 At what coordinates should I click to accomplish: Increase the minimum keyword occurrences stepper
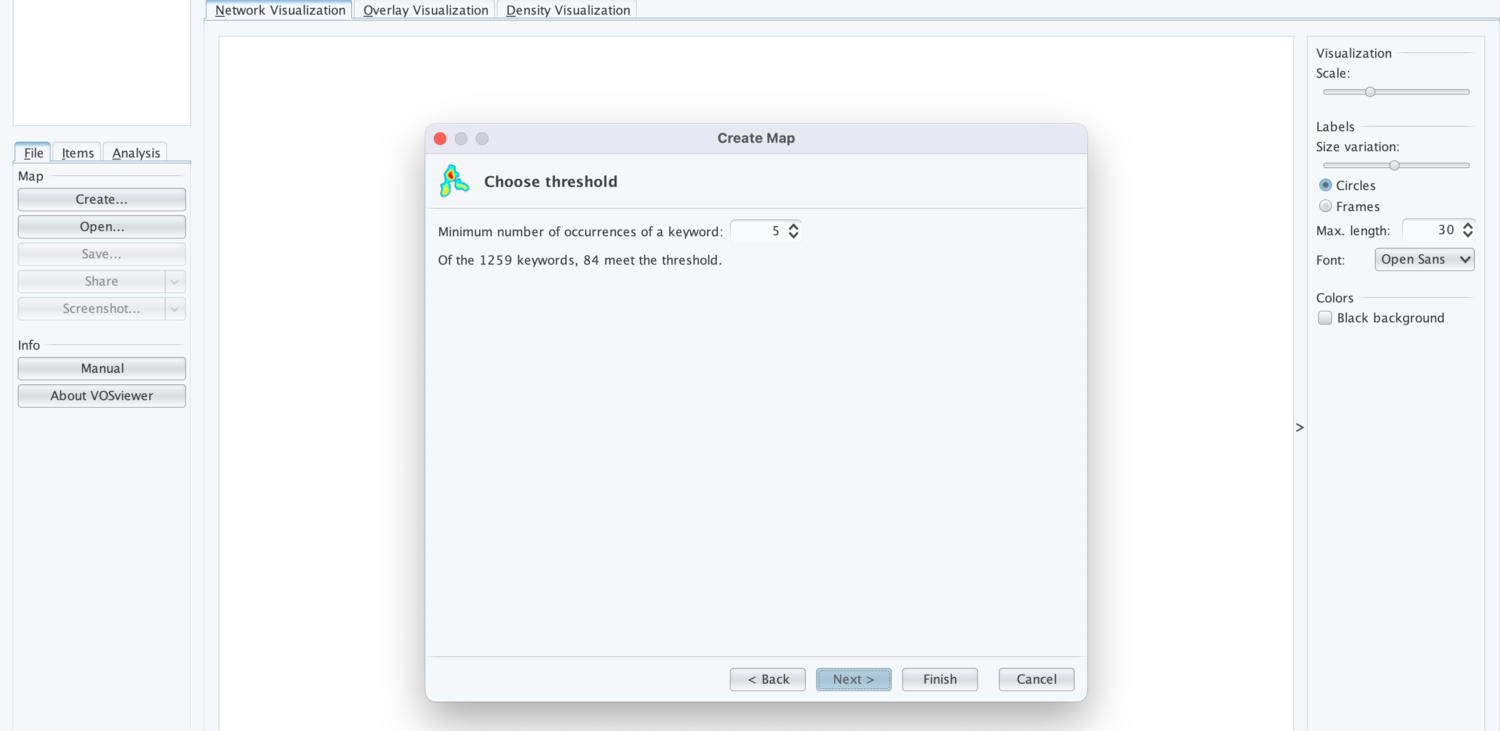pos(793,227)
